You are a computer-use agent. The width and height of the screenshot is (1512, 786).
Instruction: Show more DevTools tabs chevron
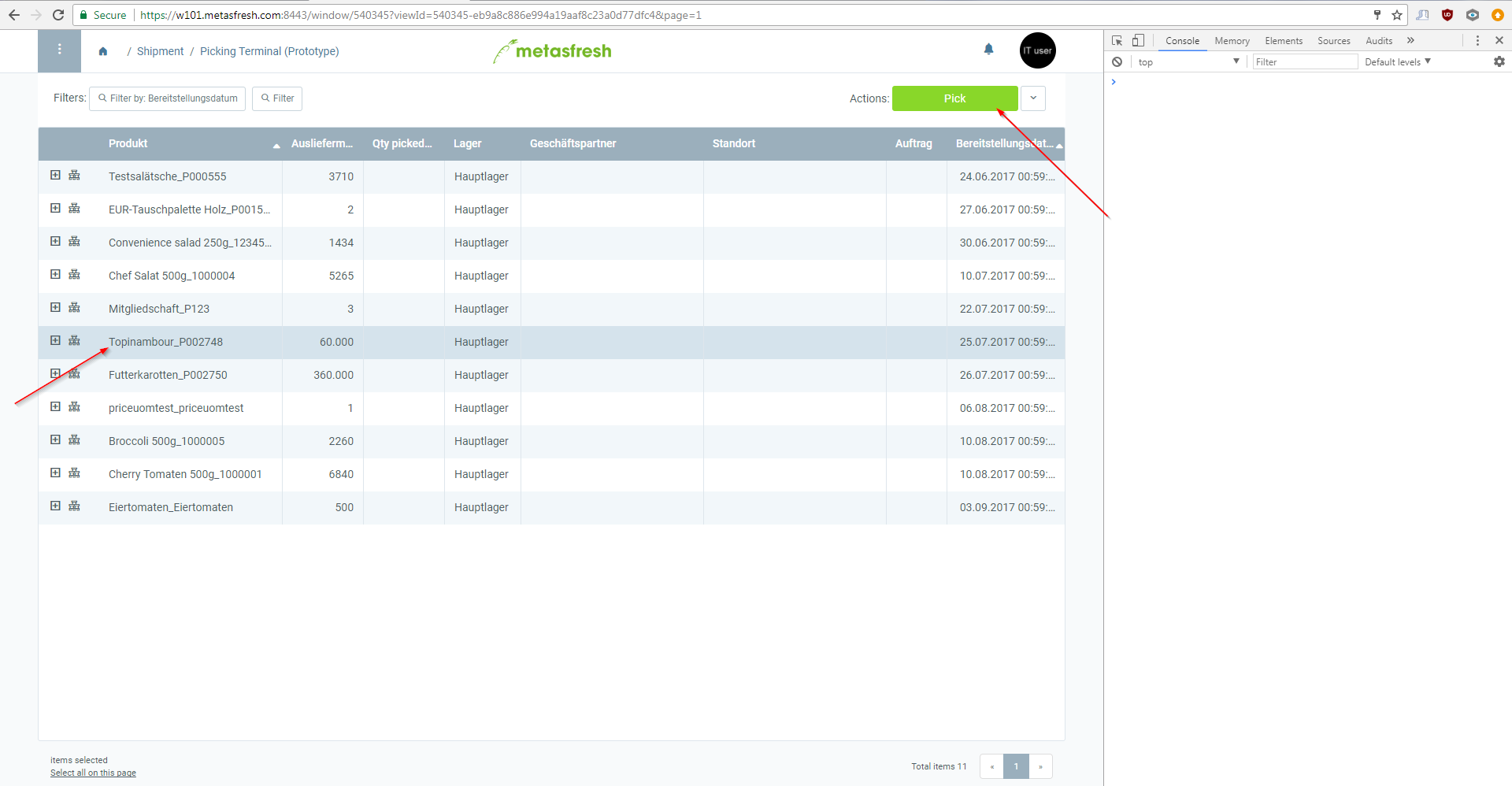1410,40
